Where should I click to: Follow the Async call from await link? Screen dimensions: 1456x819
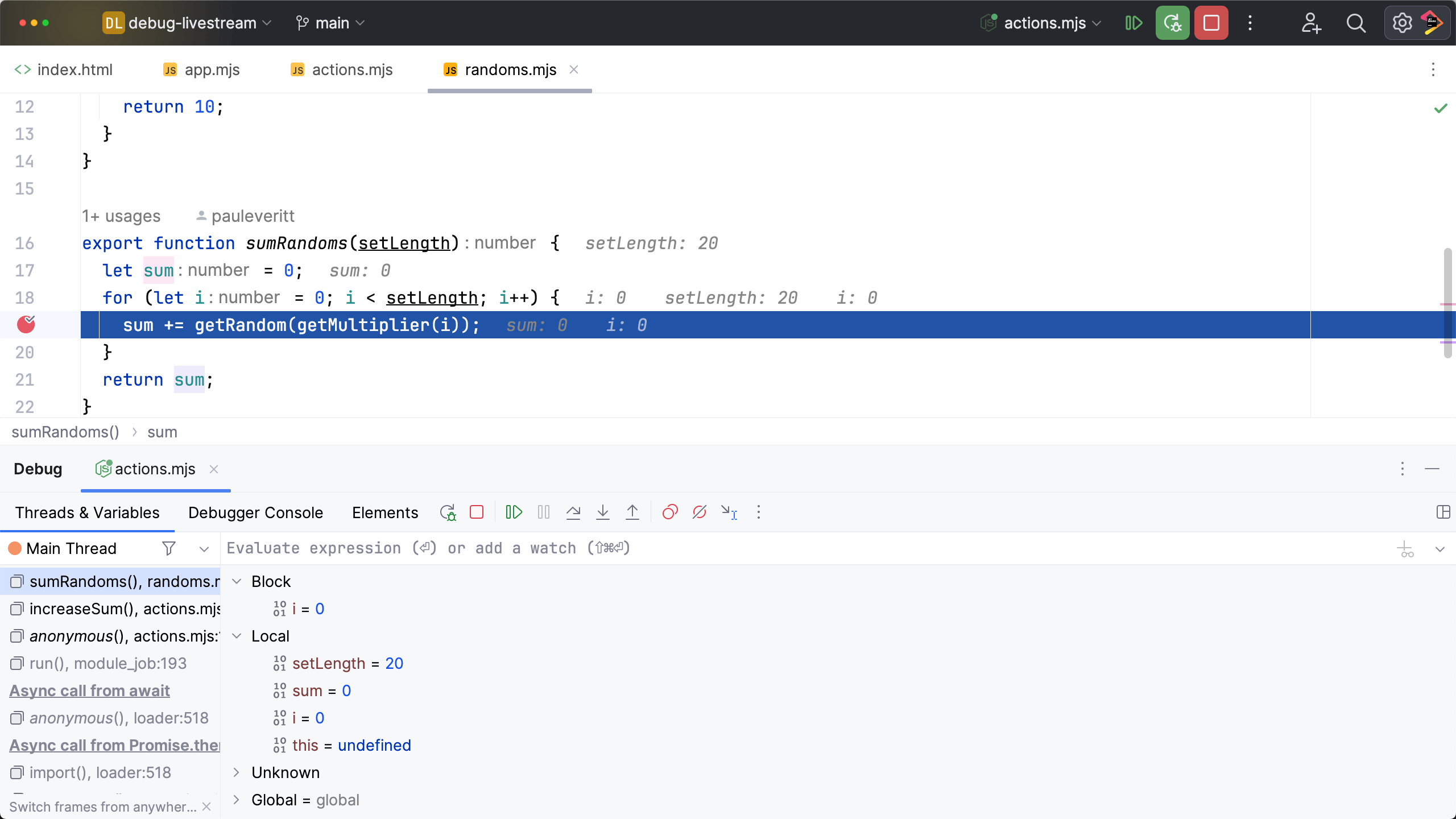(89, 690)
